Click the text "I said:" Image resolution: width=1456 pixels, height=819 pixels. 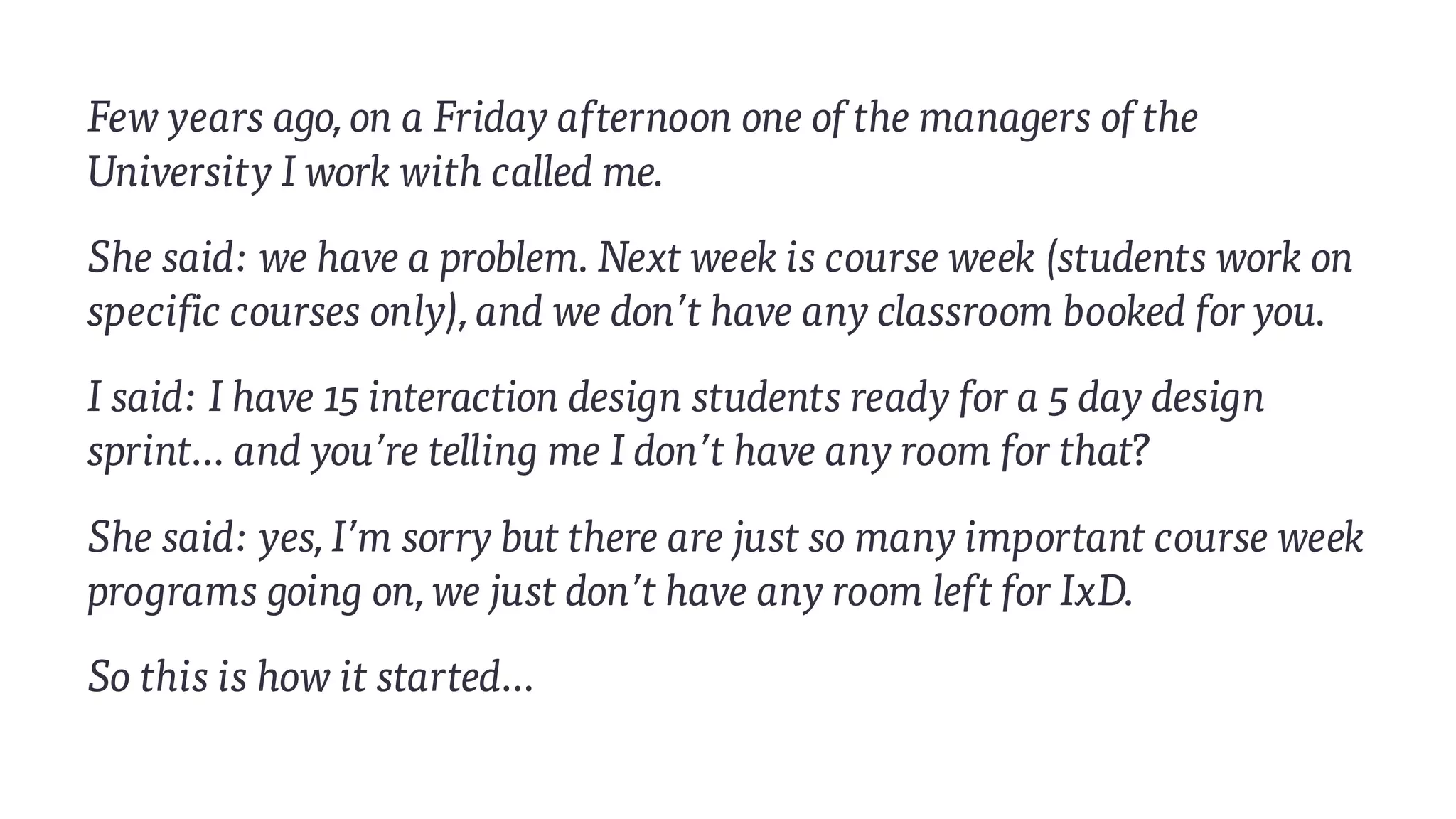point(141,397)
